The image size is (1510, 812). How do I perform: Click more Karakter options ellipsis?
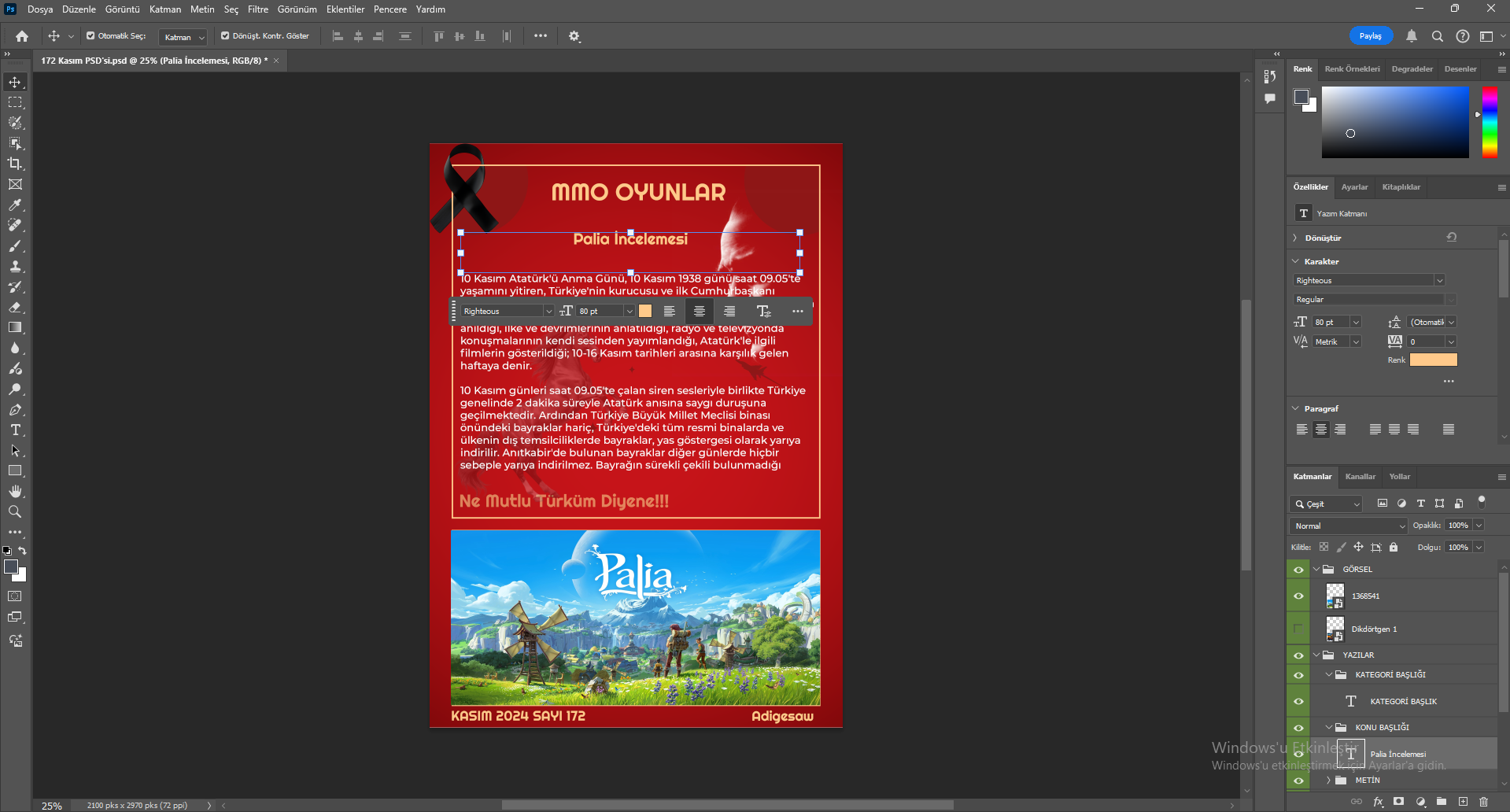point(1449,381)
